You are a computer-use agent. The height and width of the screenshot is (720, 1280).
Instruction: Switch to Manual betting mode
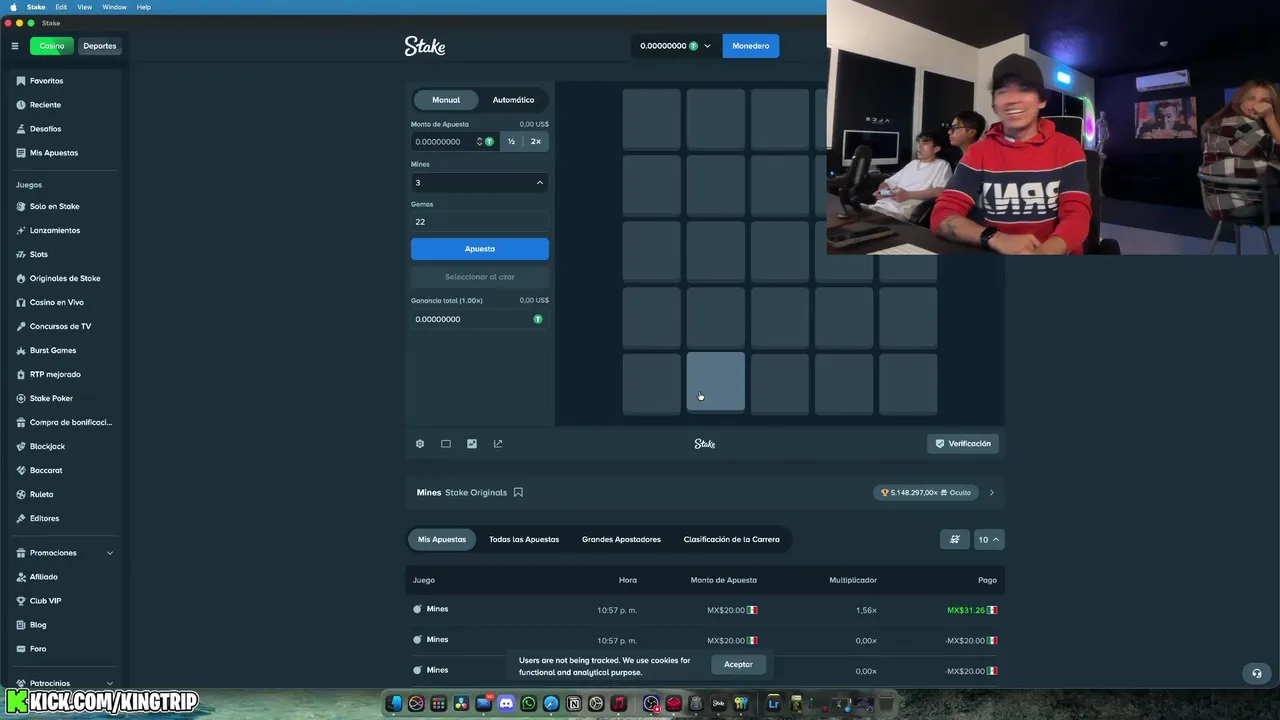[x=446, y=100]
